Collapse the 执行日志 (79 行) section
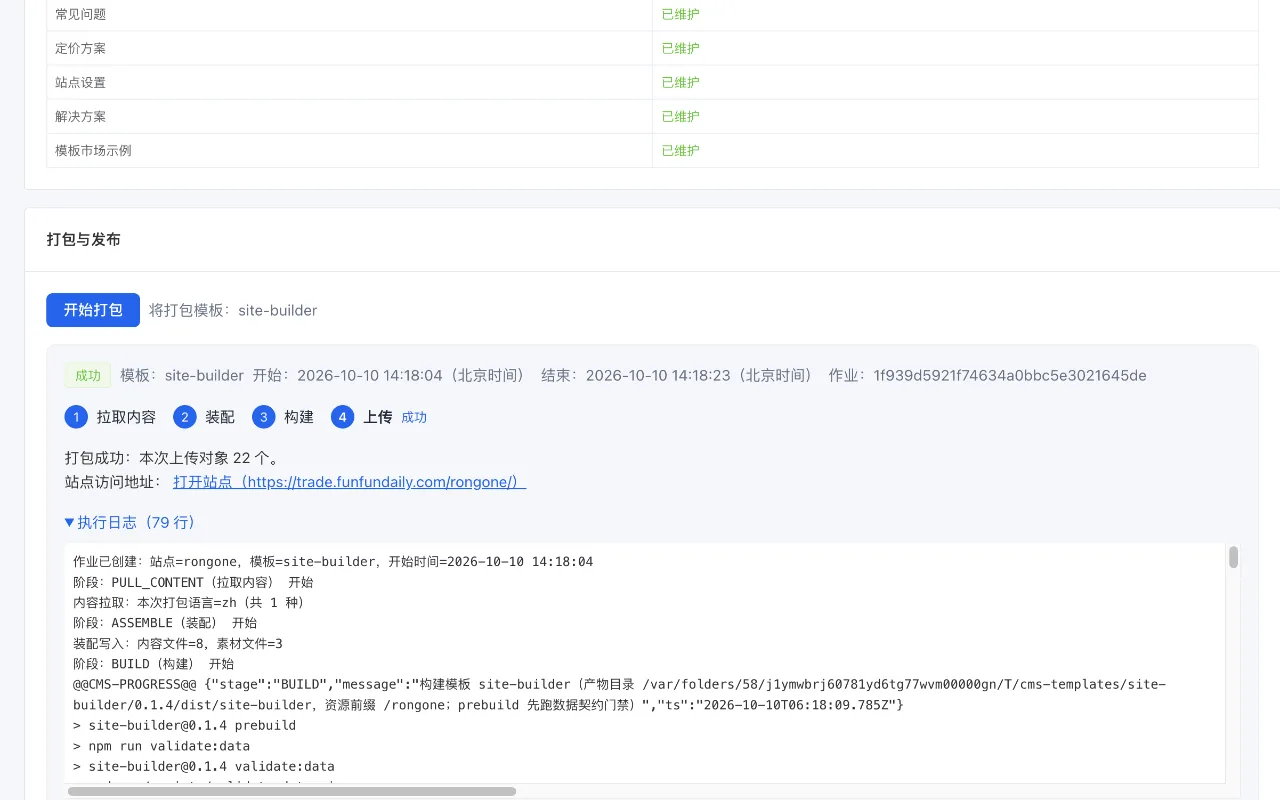Image resolution: width=1280 pixels, height=800 pixels. click(x=130, y=522)
